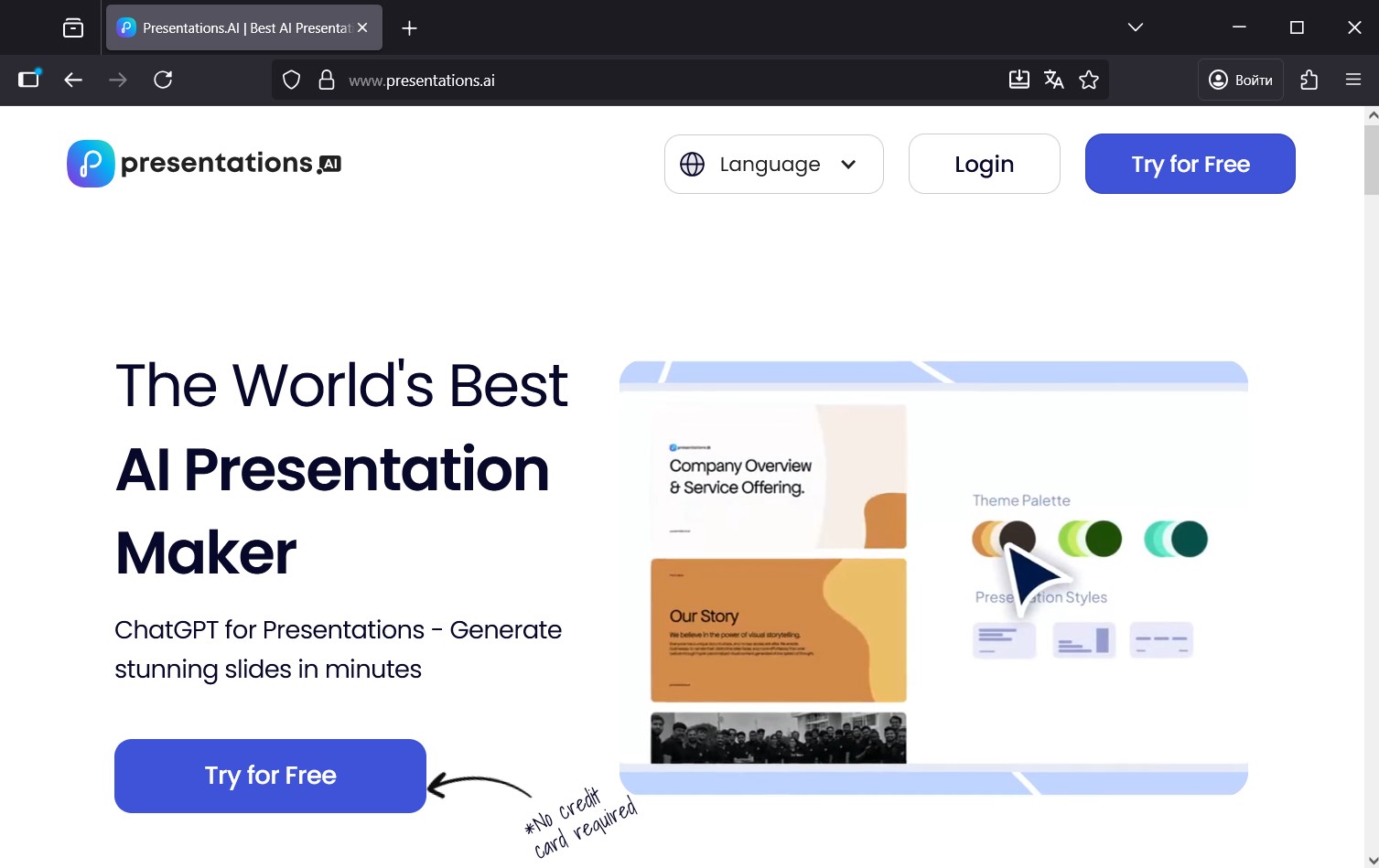This screenshot has width=1379, height=868.
Task: Show site security lock information
Action: click(326, 80)
